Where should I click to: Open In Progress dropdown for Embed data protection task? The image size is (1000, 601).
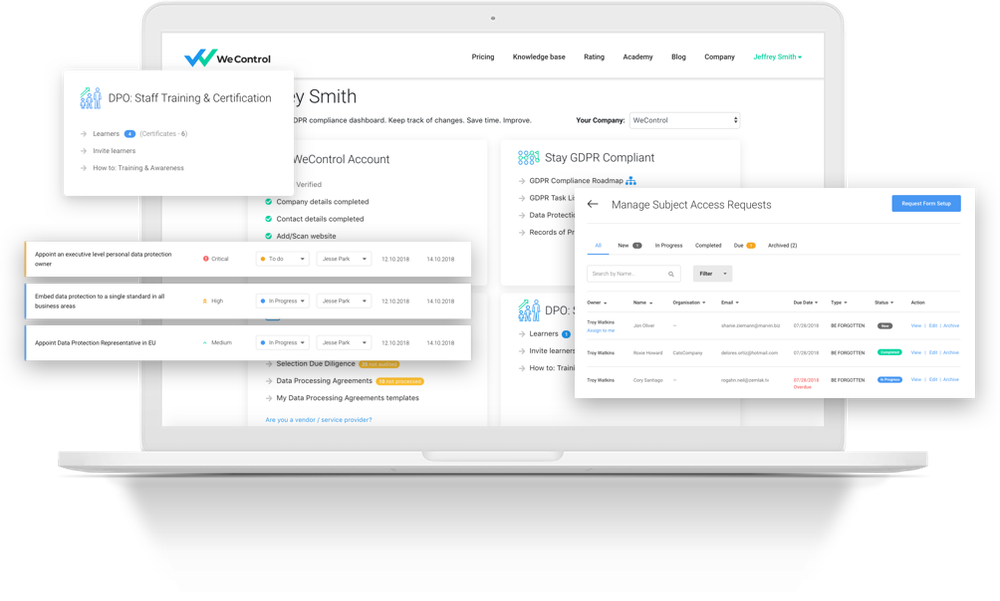283,301
